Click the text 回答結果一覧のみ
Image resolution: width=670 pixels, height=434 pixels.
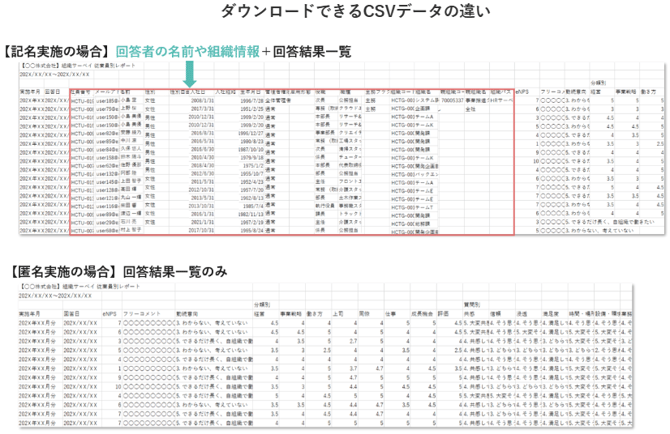tap(175, 271)
